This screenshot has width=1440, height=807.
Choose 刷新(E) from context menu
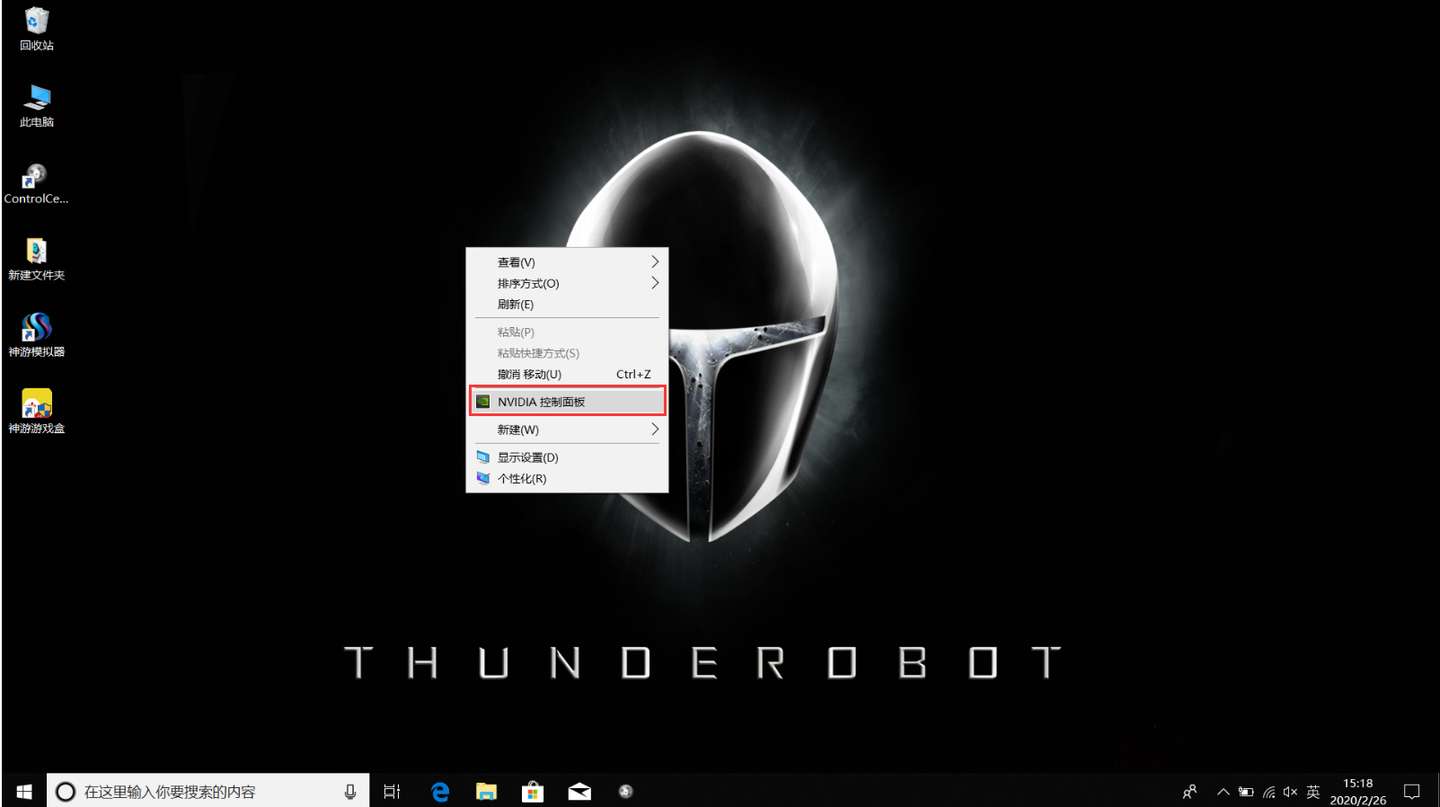pos(567,304)
